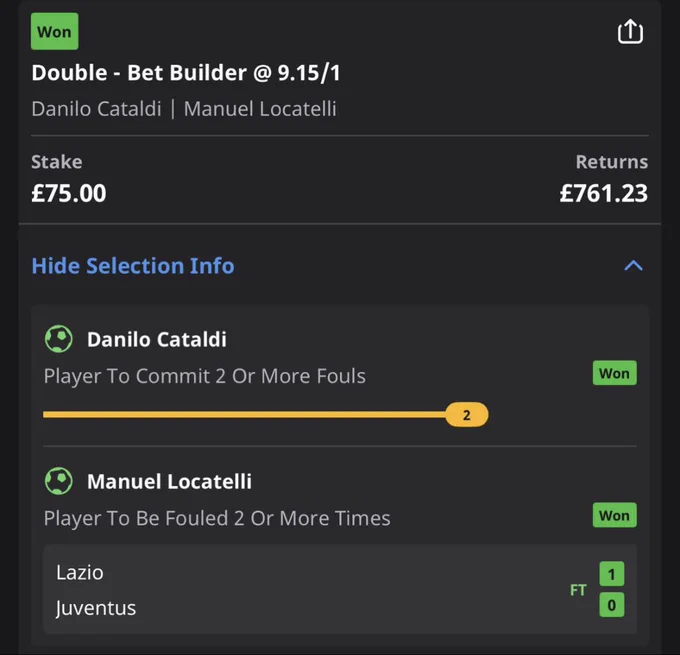680x655 pixels.
Task: Select the £75.00 stake amount
Action: pyautogui.click(x=69, y=193)
